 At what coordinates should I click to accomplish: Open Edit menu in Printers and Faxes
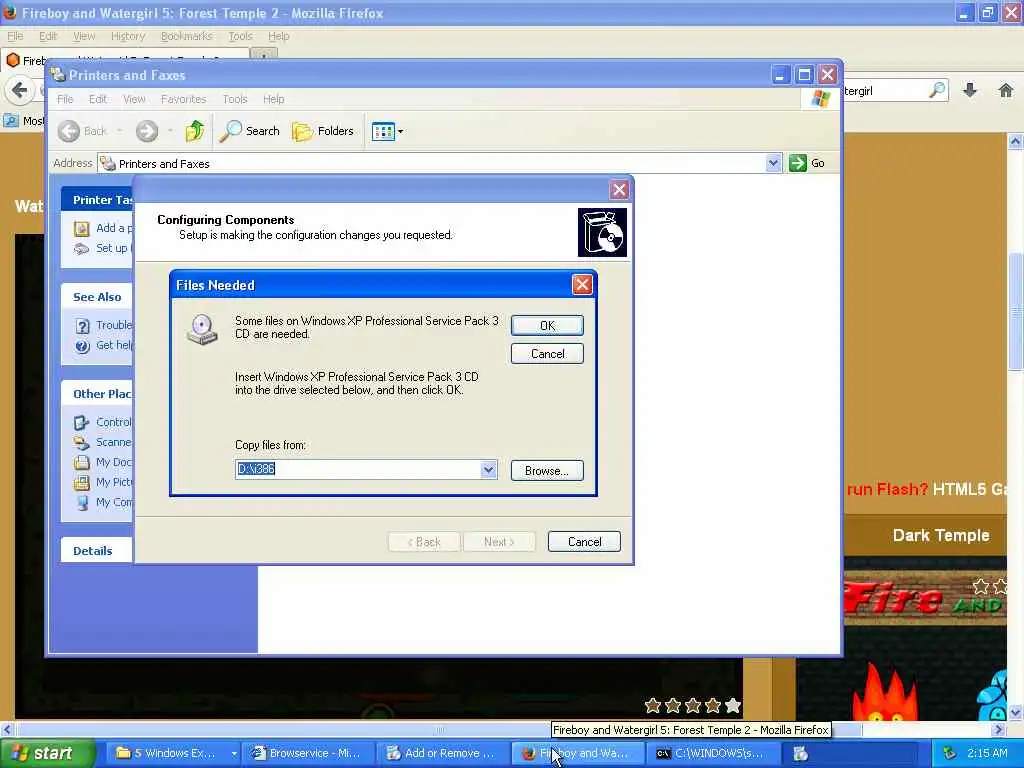point(97,99)
